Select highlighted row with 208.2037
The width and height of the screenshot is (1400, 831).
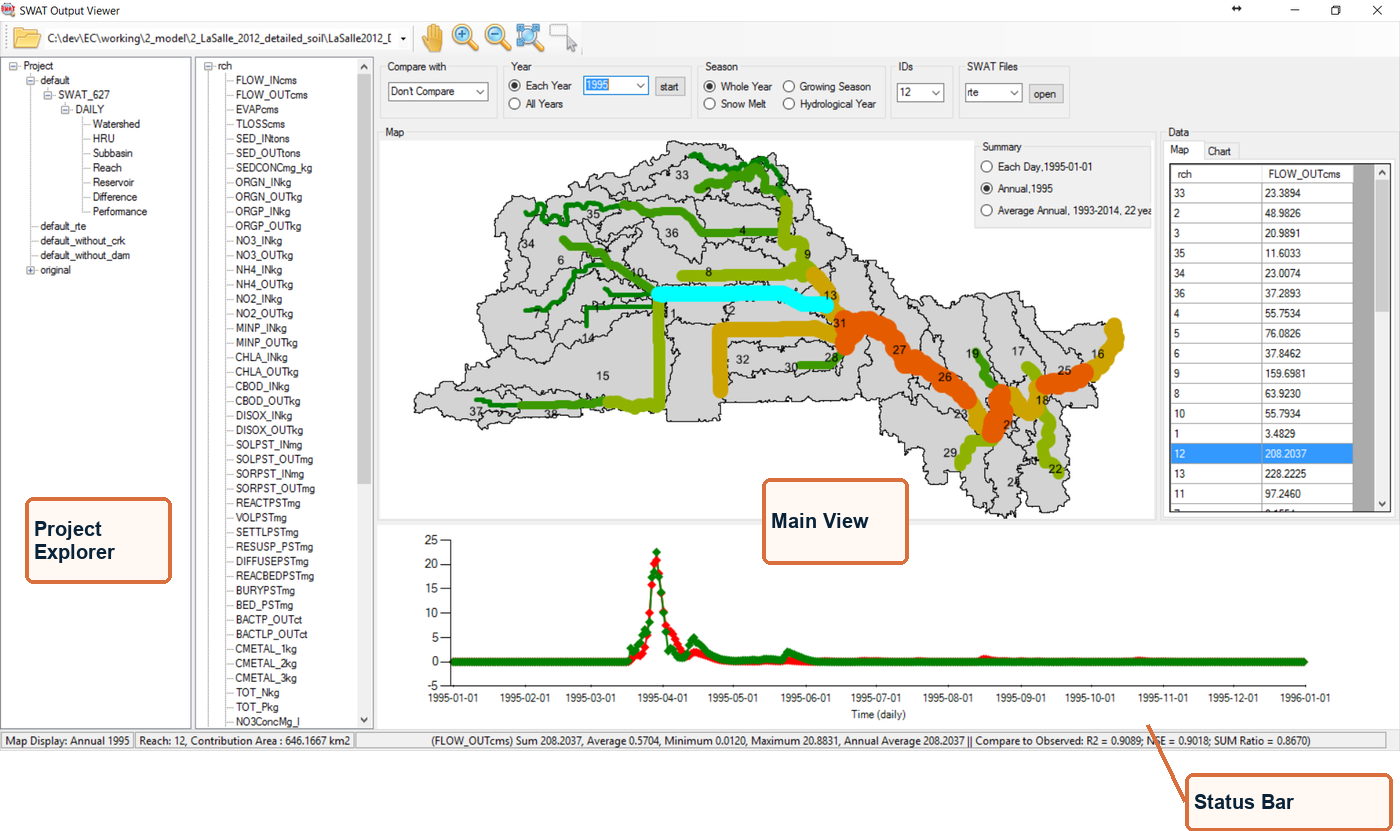(1263, 453)
